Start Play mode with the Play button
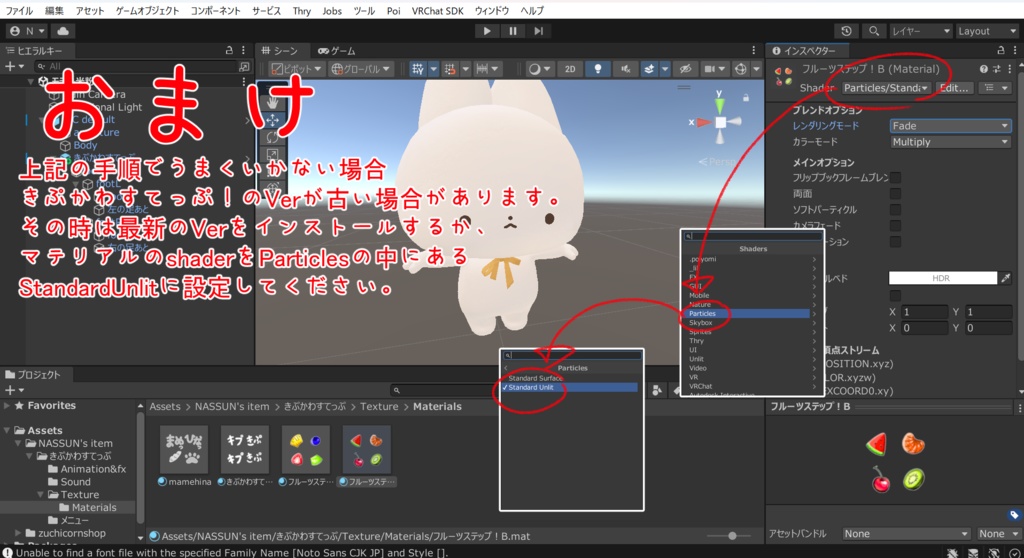 [487, 31]
